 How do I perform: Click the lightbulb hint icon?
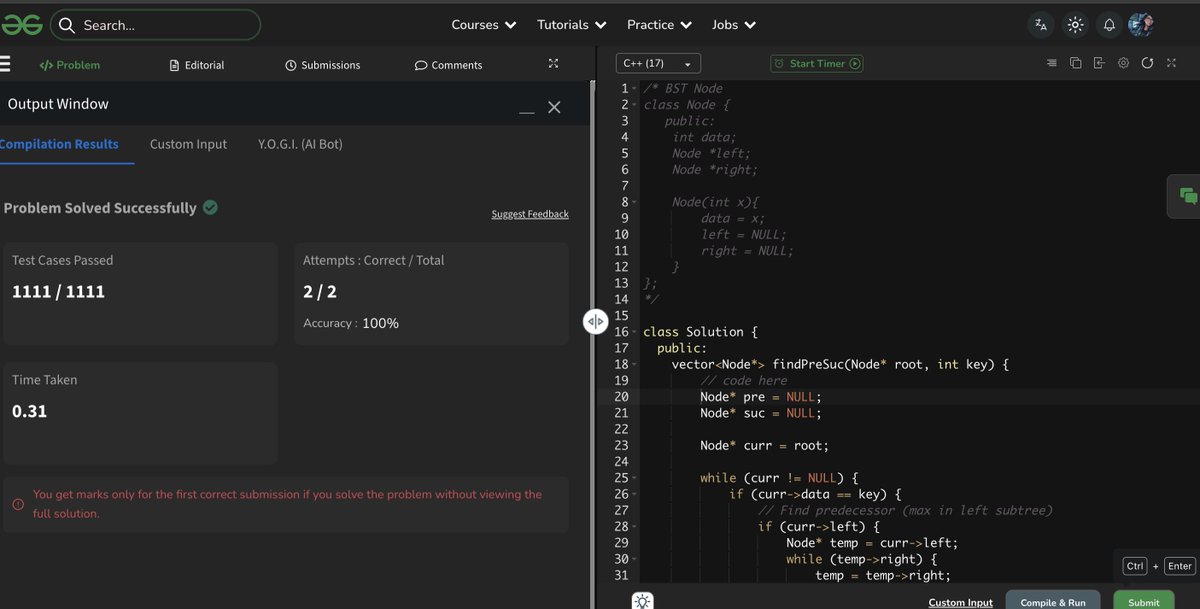pos(643,601)
